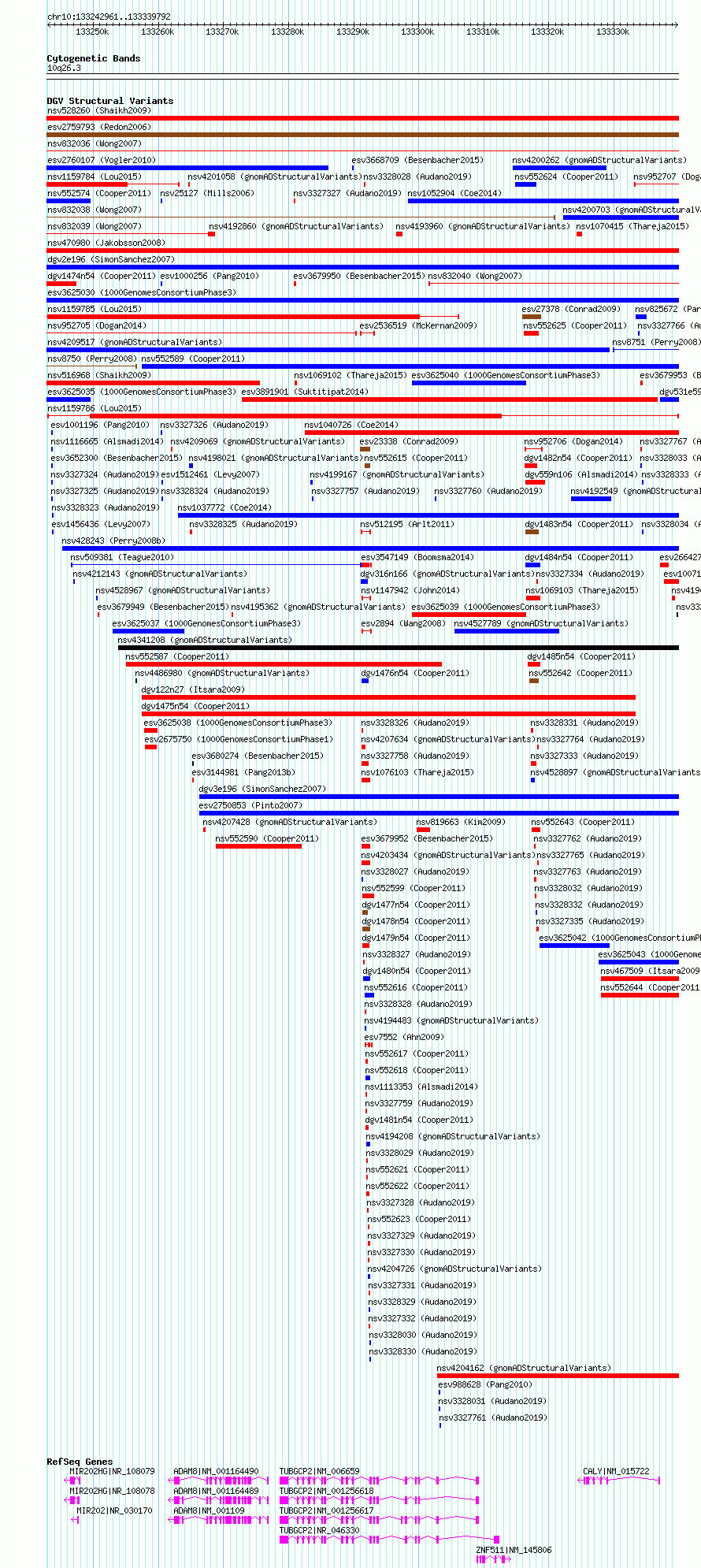
Task: Click the nsv4194483 (gnomADStructuralVariants) label
Action: point(451,1020)
